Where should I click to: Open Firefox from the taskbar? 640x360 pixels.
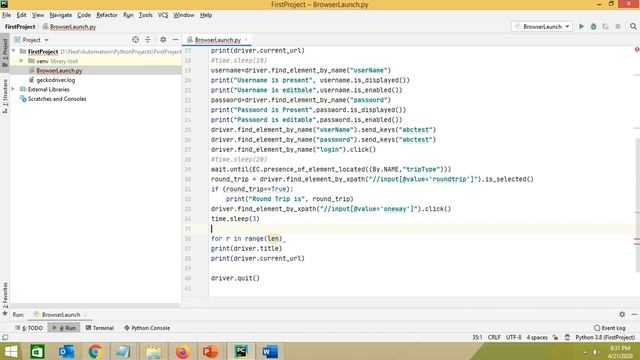(182, 351)
